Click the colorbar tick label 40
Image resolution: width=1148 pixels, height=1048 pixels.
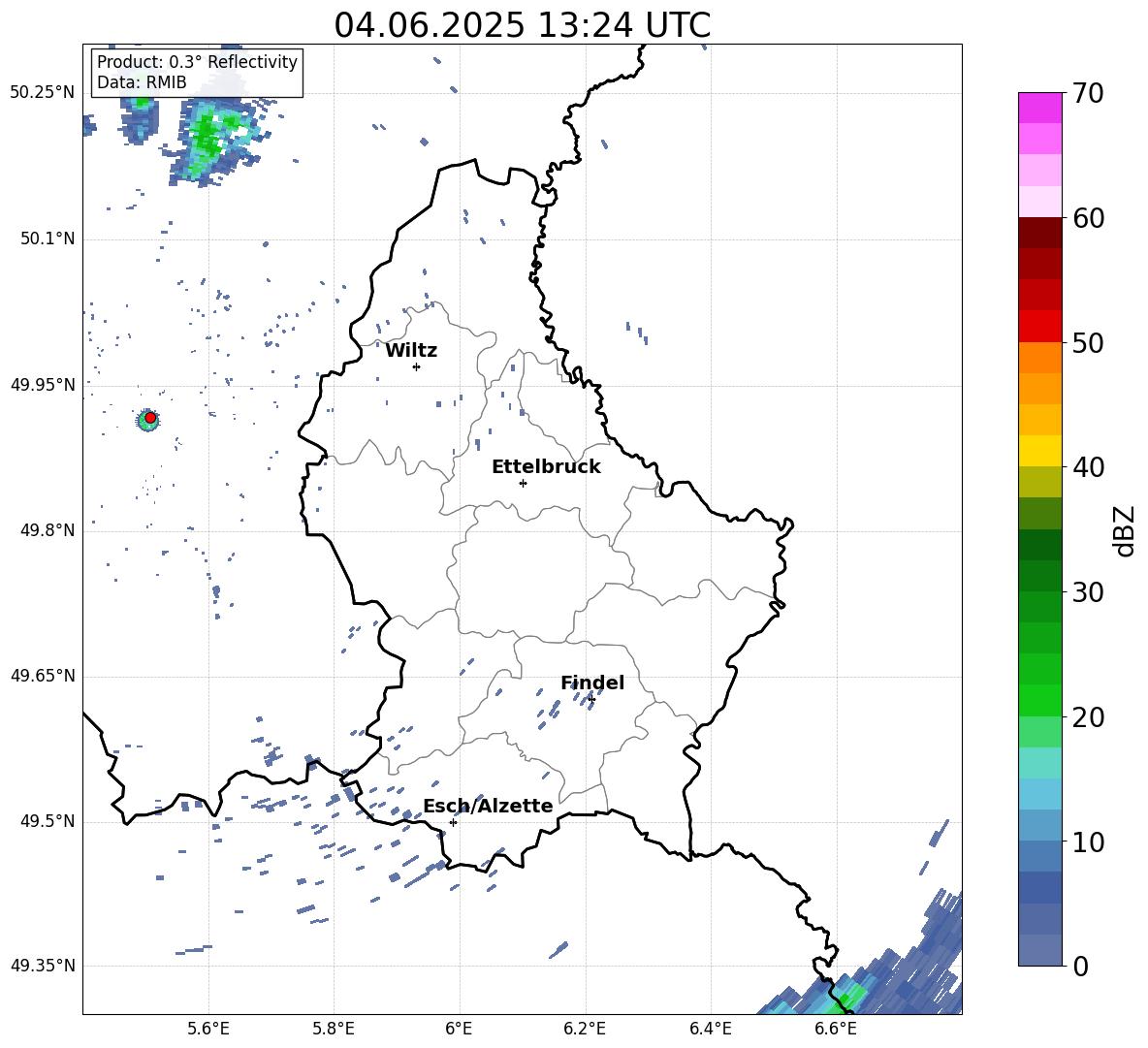pyautogui.click(x=1088, y=467)
